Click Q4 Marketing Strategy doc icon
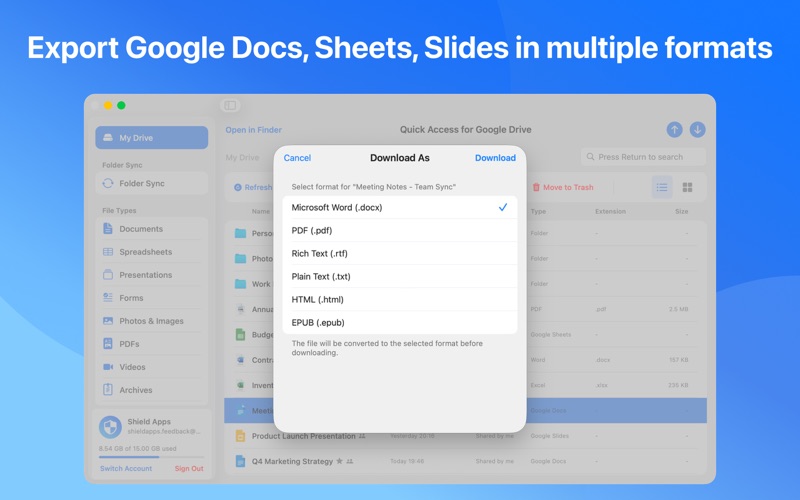 click(x=240, y=461)
